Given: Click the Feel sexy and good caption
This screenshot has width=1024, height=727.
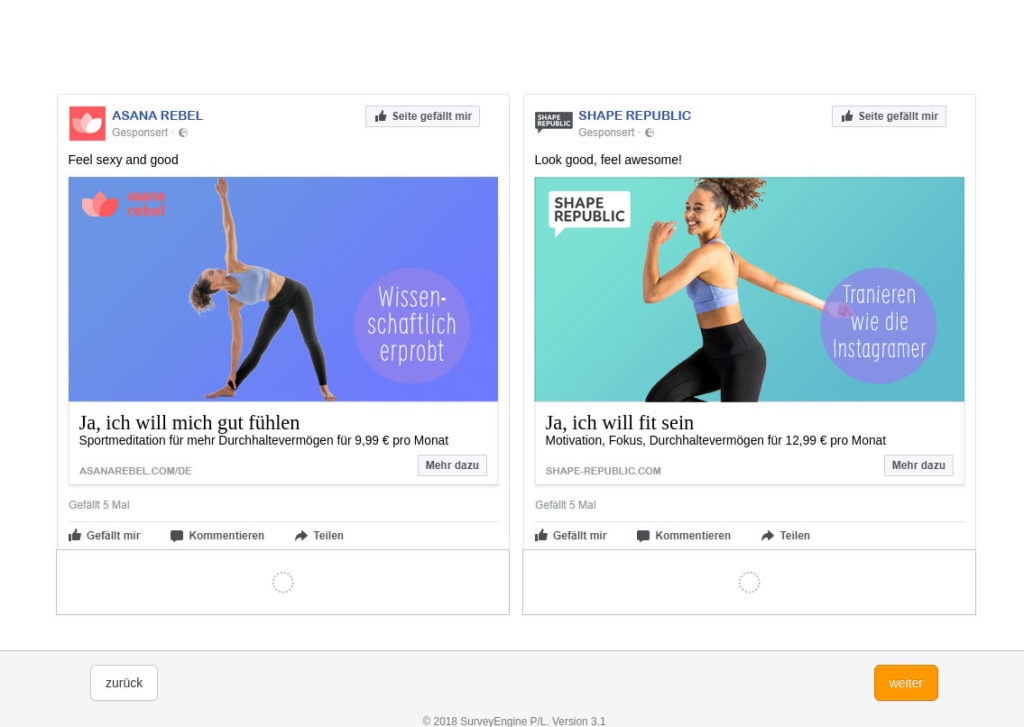Looking at the screenshot, I should pyautogui.click(x=123, y=160).
